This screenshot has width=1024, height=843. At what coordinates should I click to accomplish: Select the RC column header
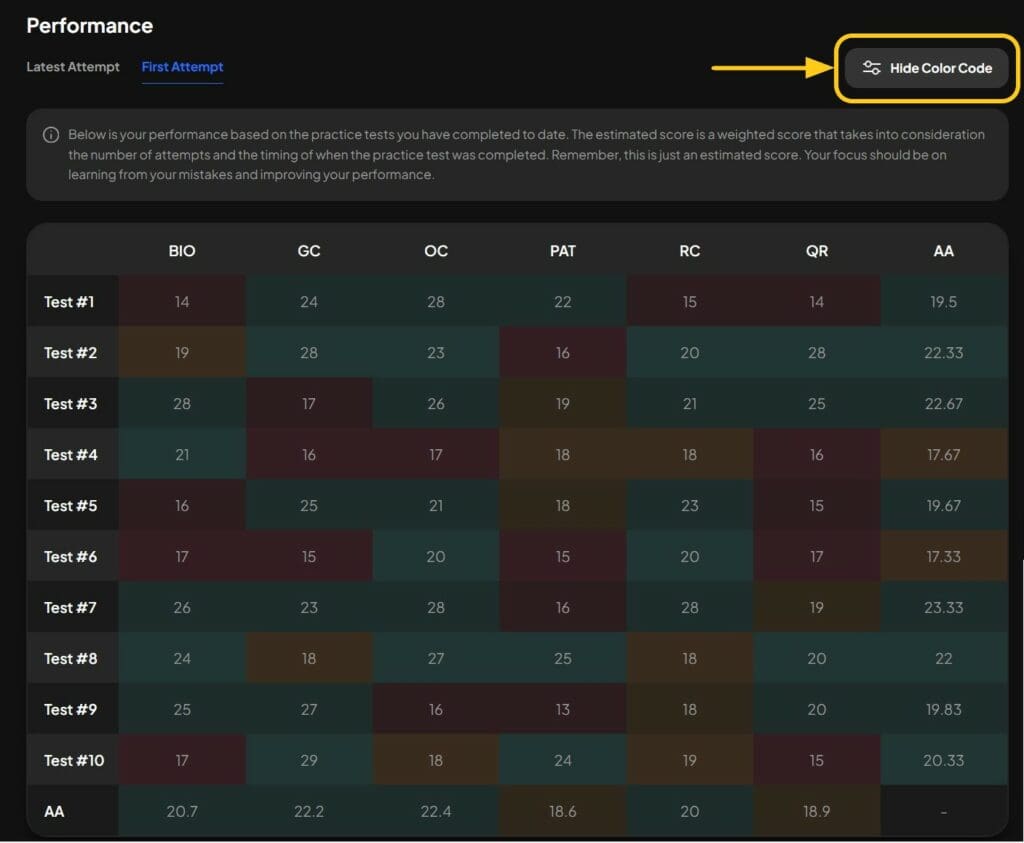click(x=689, y=251)
